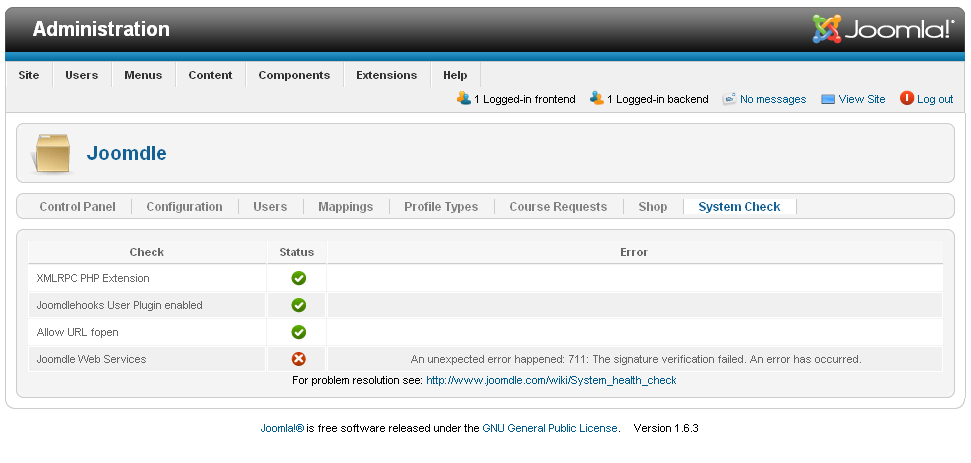Expand the Content menu
The height and width of the screenshot is (463, 971).
click(210, 75)
